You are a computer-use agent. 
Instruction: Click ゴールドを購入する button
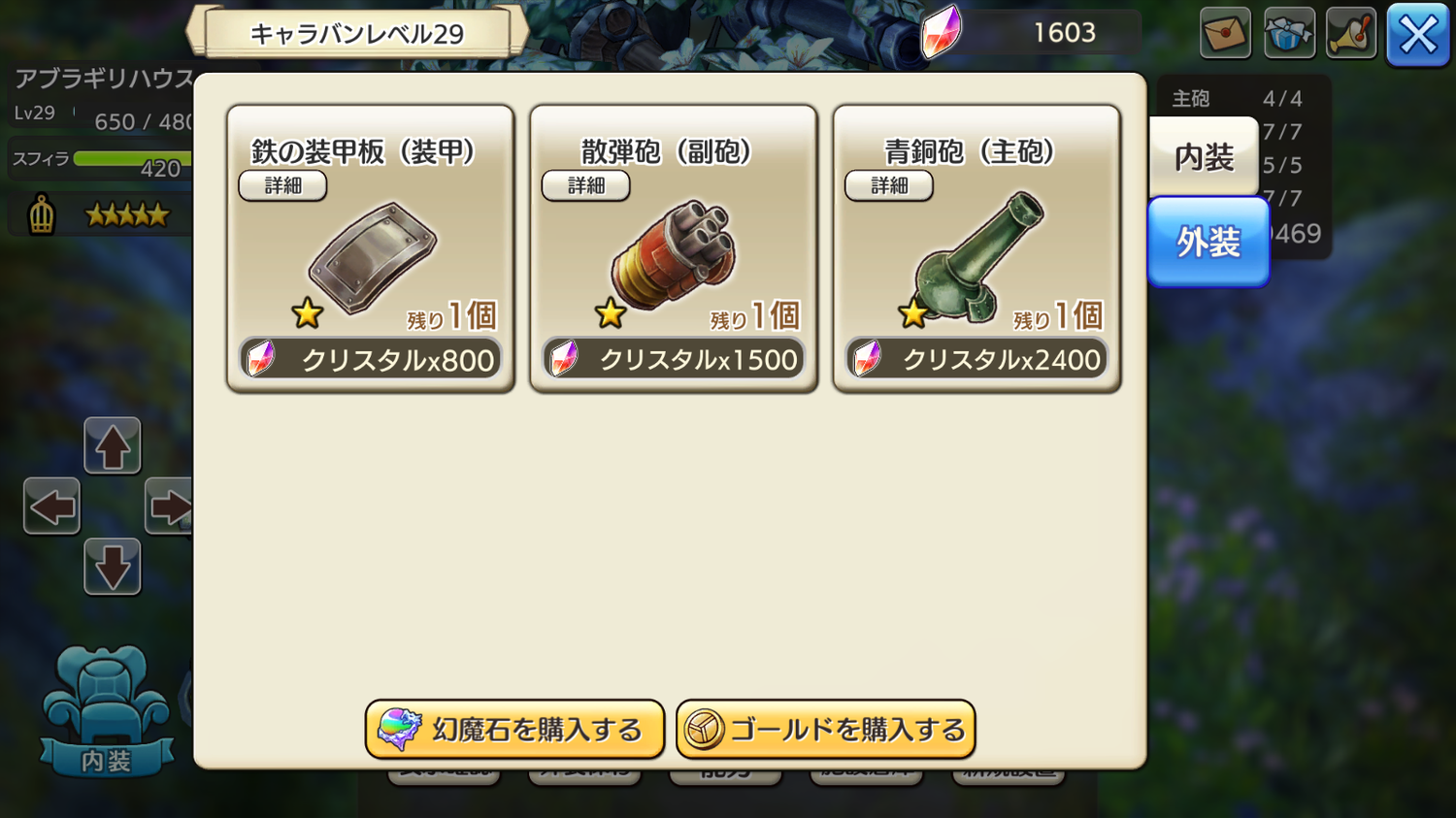coord(825,729)
